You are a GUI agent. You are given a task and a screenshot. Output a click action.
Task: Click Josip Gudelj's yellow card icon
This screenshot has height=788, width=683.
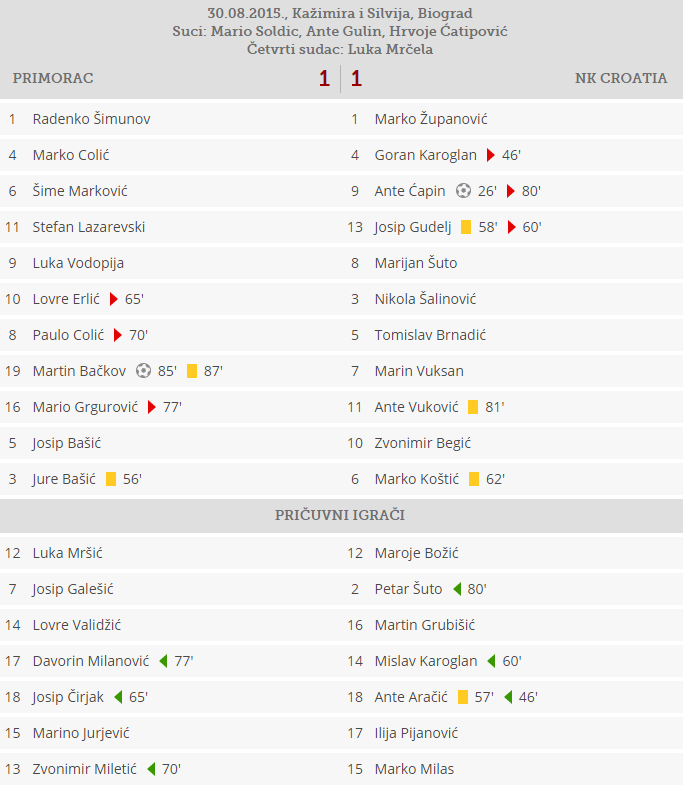pyautogui.click(x=466, y=227)
